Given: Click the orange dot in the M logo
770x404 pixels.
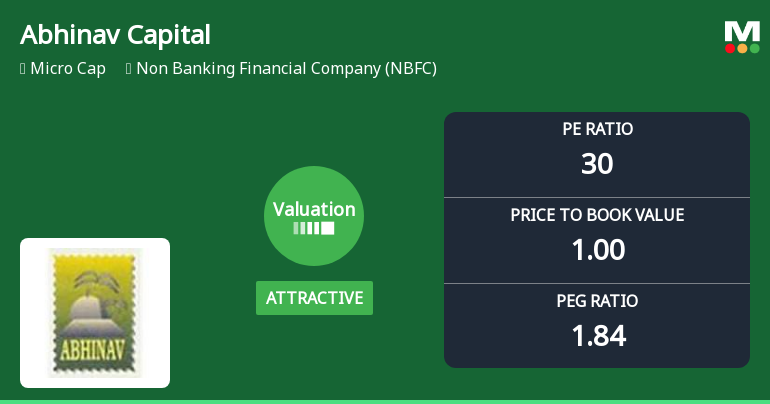Looking at the screenshot, I should tap(742, 49).
